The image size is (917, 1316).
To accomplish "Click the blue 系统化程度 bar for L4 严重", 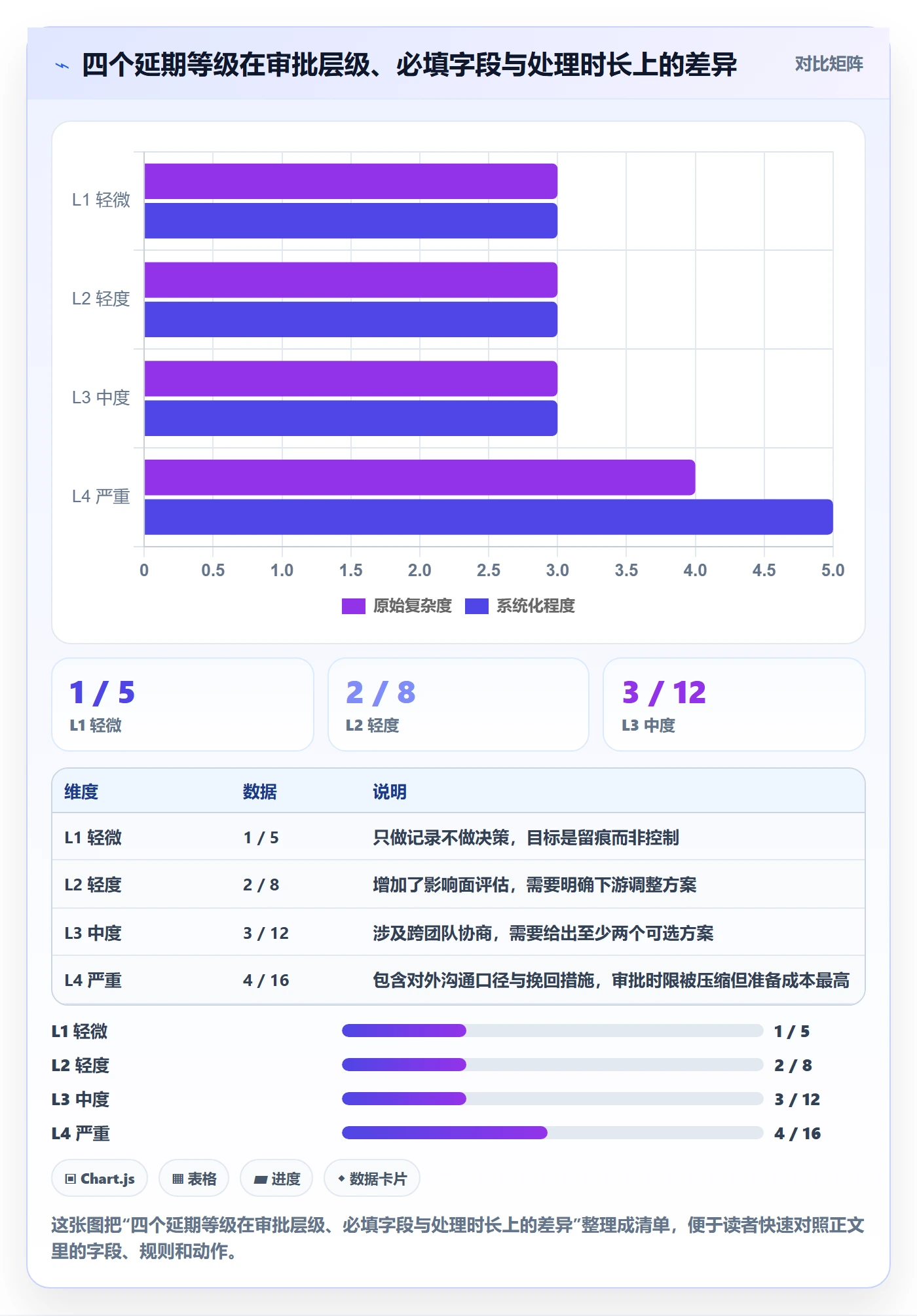I will point(489,517).
